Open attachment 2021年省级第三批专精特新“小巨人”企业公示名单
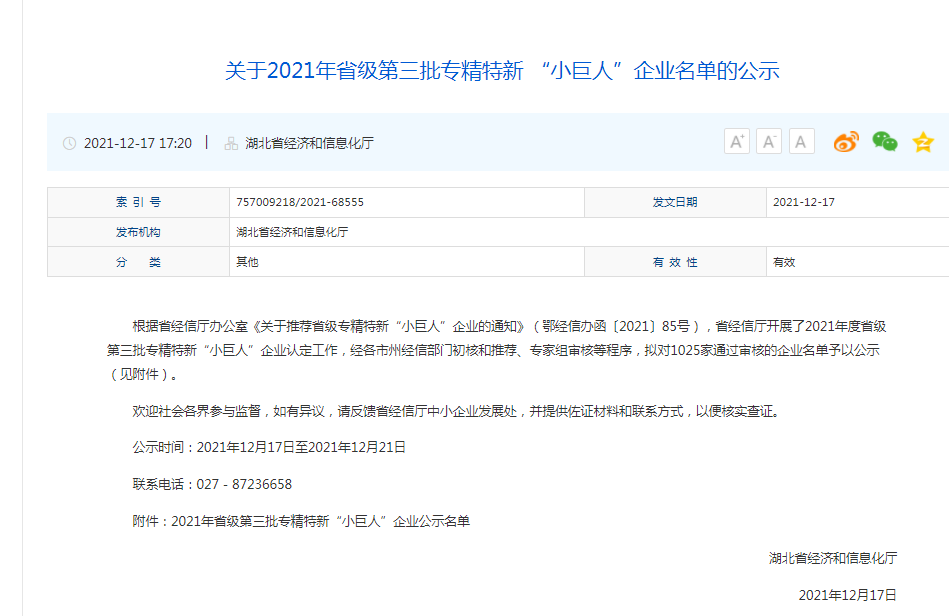This screenshot has width=949, height=616. tap(320, 521)
